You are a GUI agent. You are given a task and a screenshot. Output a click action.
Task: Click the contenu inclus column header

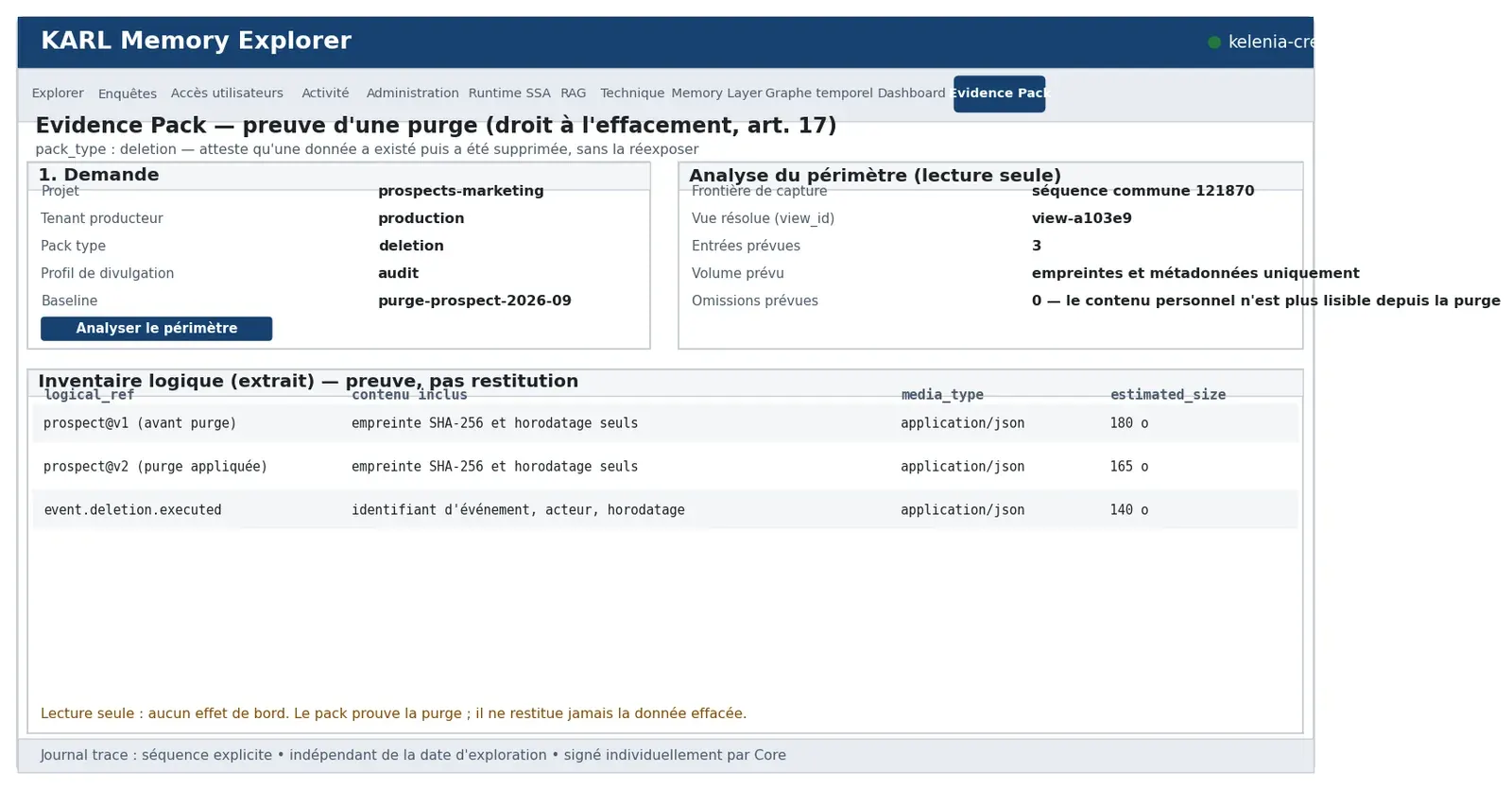tap(409, 395)
